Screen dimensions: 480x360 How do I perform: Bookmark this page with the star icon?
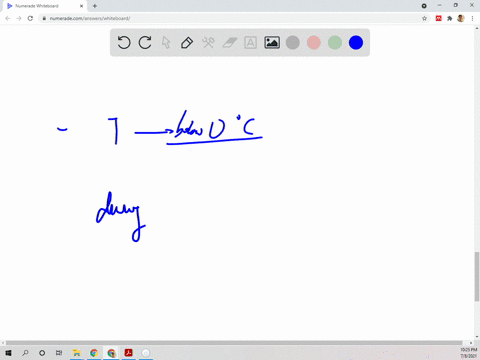[424, 18]
